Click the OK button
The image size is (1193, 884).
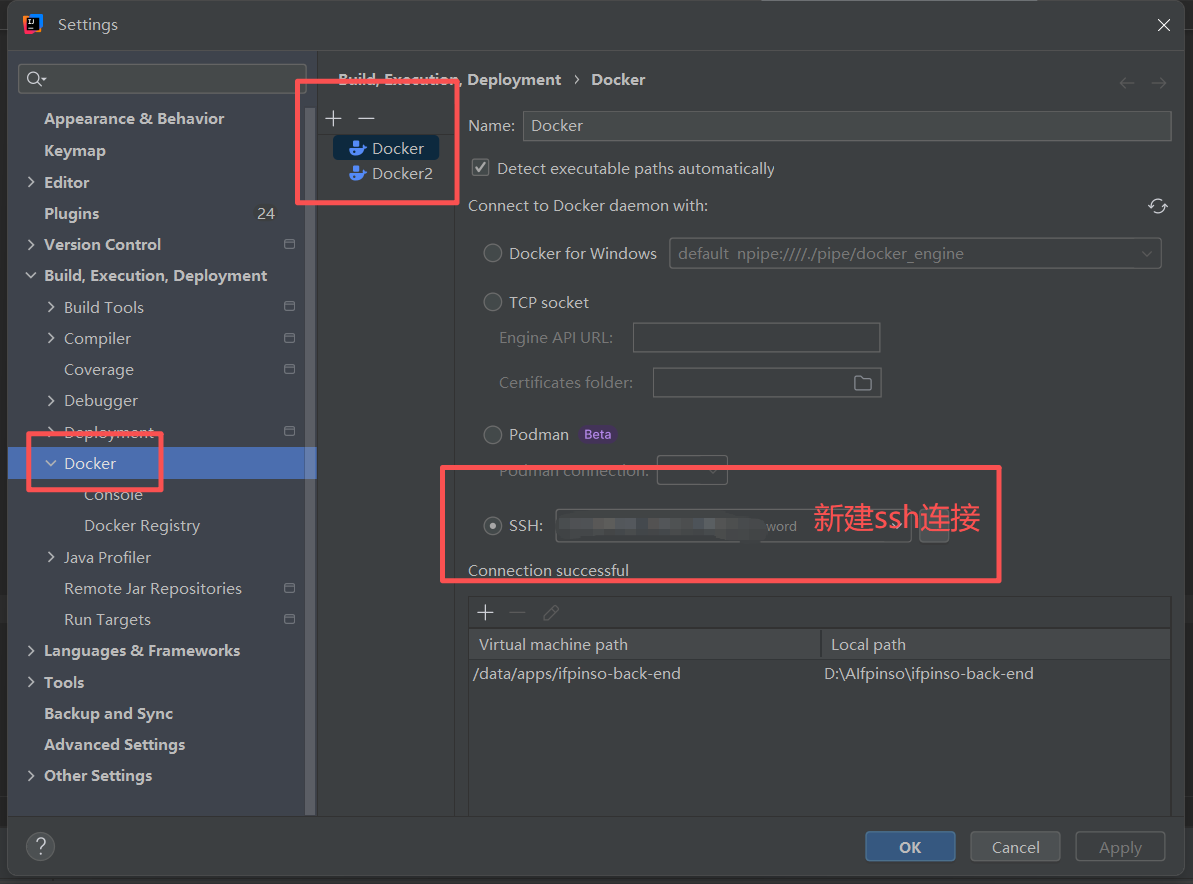coord(910,847)
